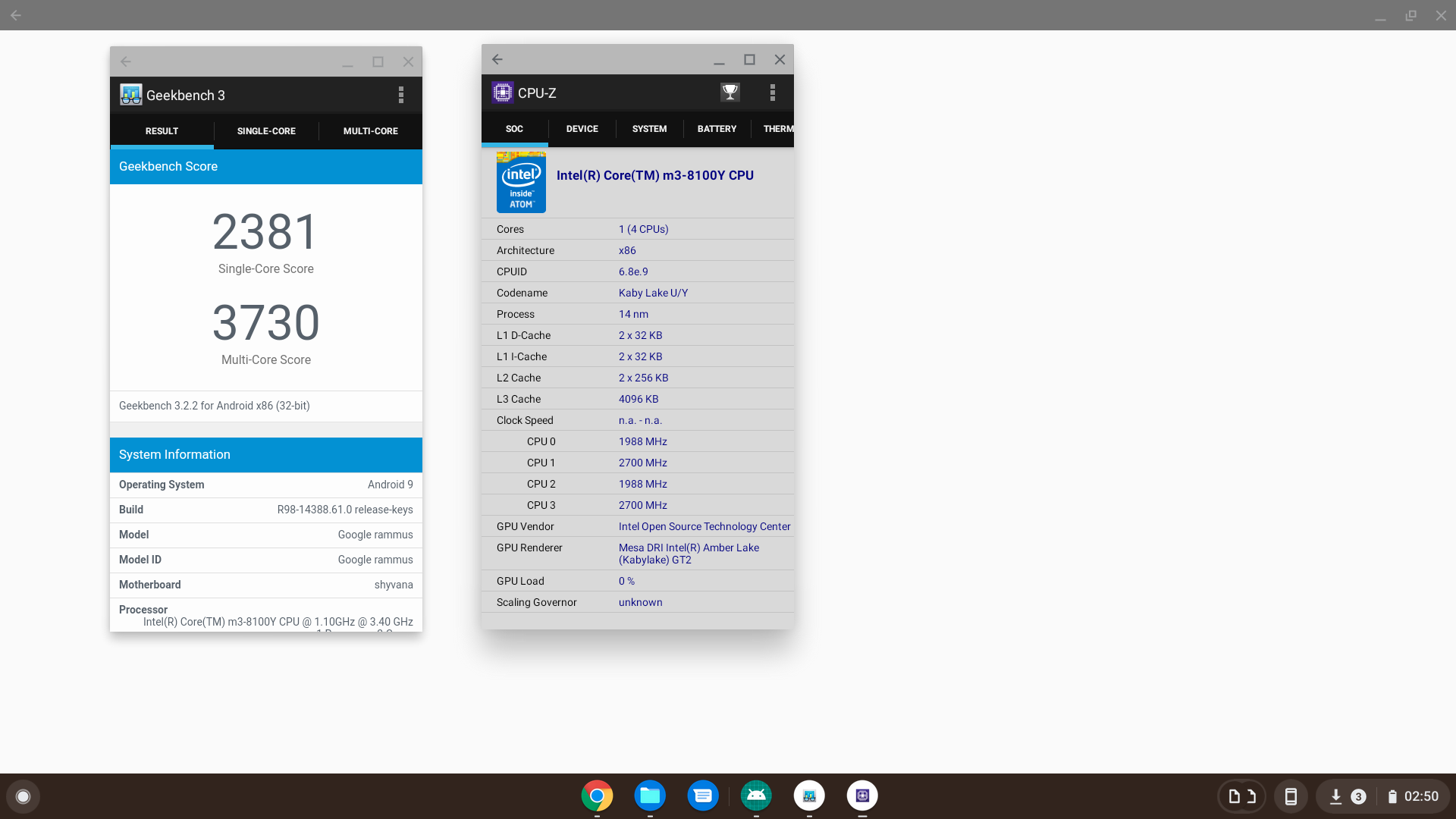Screen dimensions: 1456x819
Task: Click GPU Vendor Intel Open Source row
Action: (x=638, y=526)
